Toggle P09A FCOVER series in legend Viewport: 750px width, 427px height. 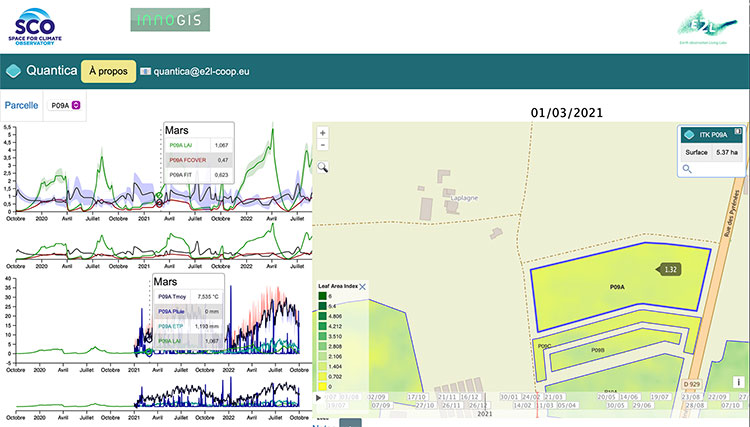[x=190, y=160]
